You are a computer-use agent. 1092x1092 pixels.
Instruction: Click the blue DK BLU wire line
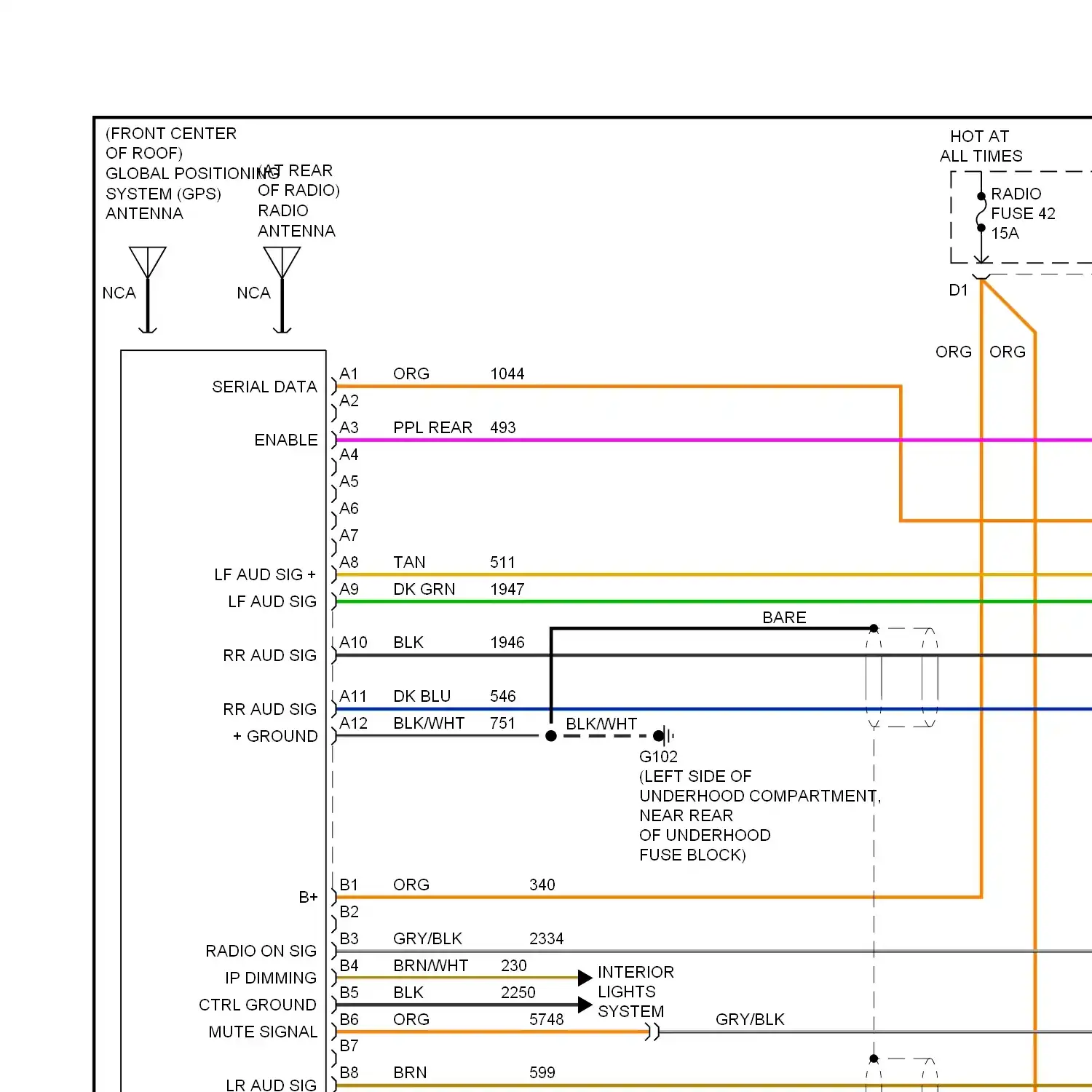tap(713, 709)
